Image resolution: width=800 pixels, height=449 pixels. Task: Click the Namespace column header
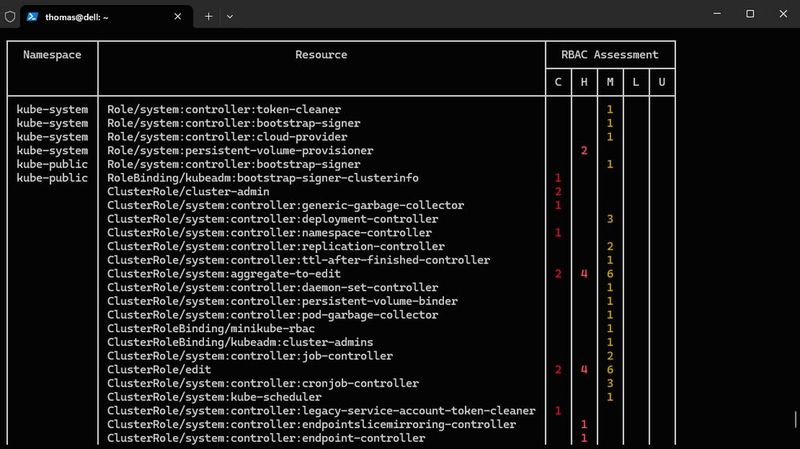pyautogui.click(x=52, y=55)
